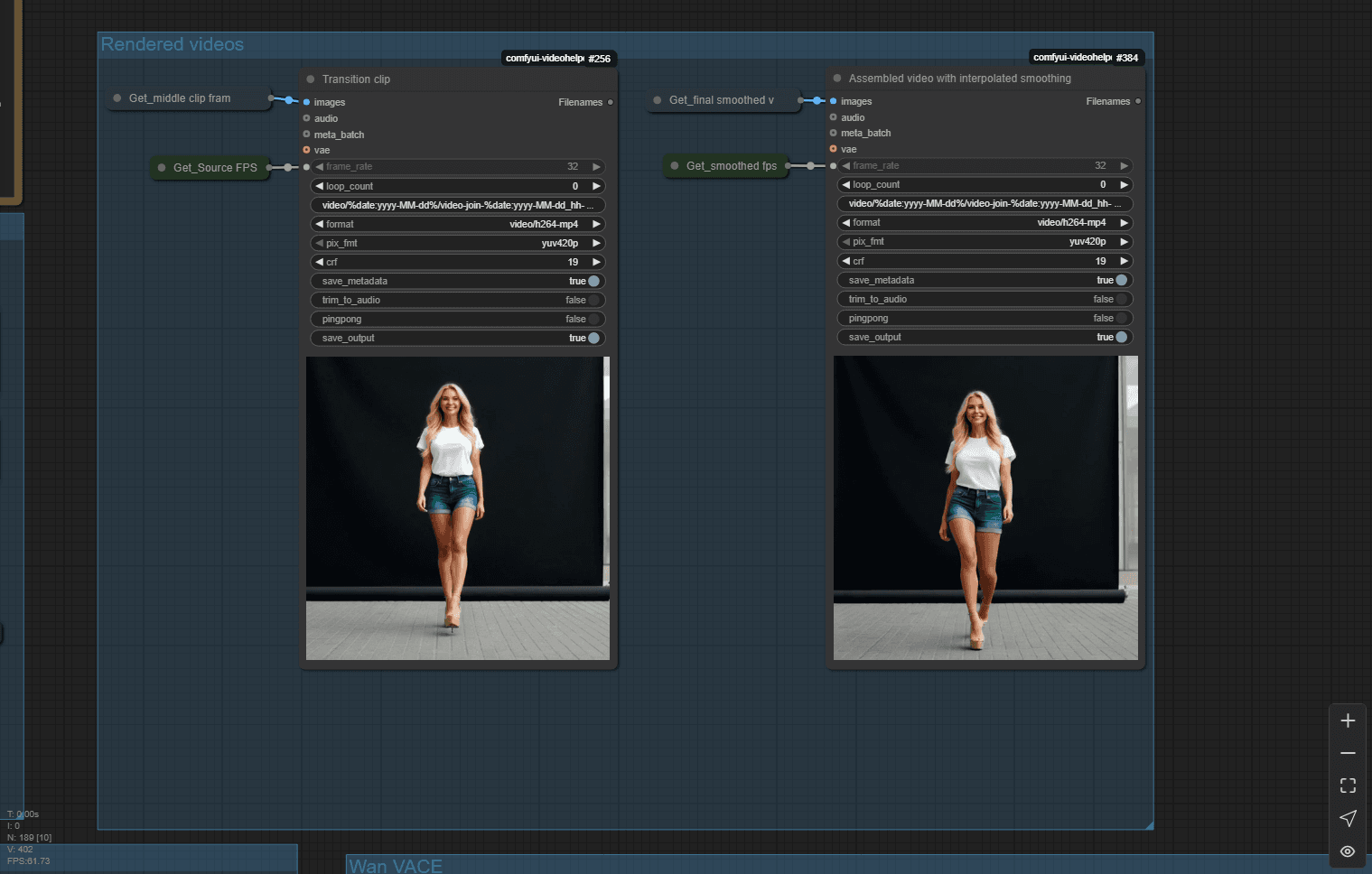Increase loop_count with right arrow in Assembled video node
1372x874 pixels.
[x=1124, y=185]
